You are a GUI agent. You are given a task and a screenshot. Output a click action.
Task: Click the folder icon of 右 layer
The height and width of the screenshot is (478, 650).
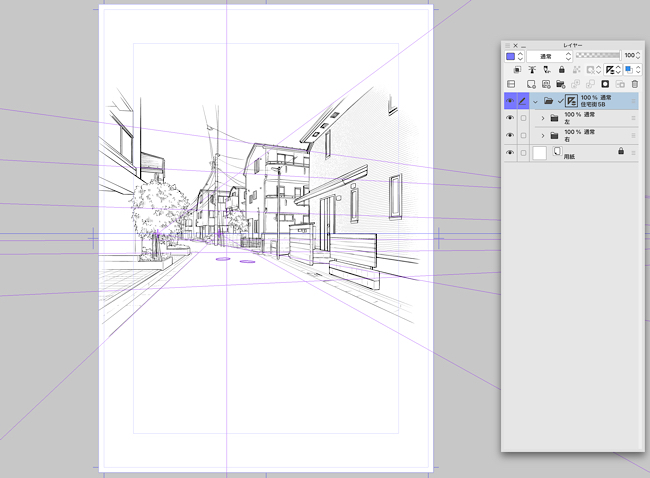coord(554,136)
